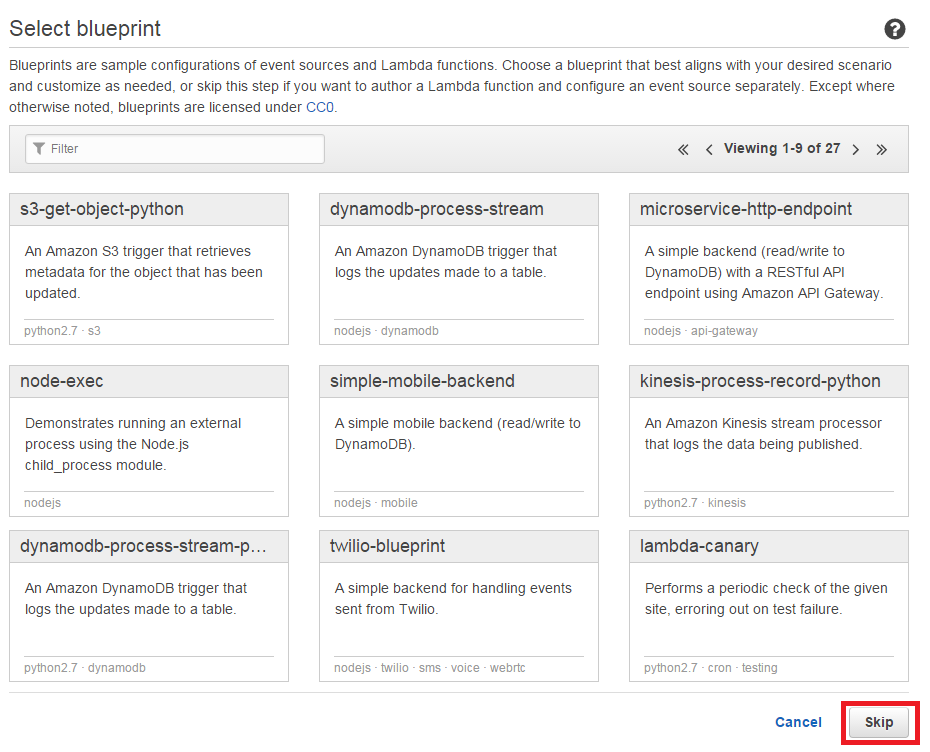Click description 'A simple backend (read/write to DynamoDB) with a RESTful API'
930x752 pixels.
(764, 272)
